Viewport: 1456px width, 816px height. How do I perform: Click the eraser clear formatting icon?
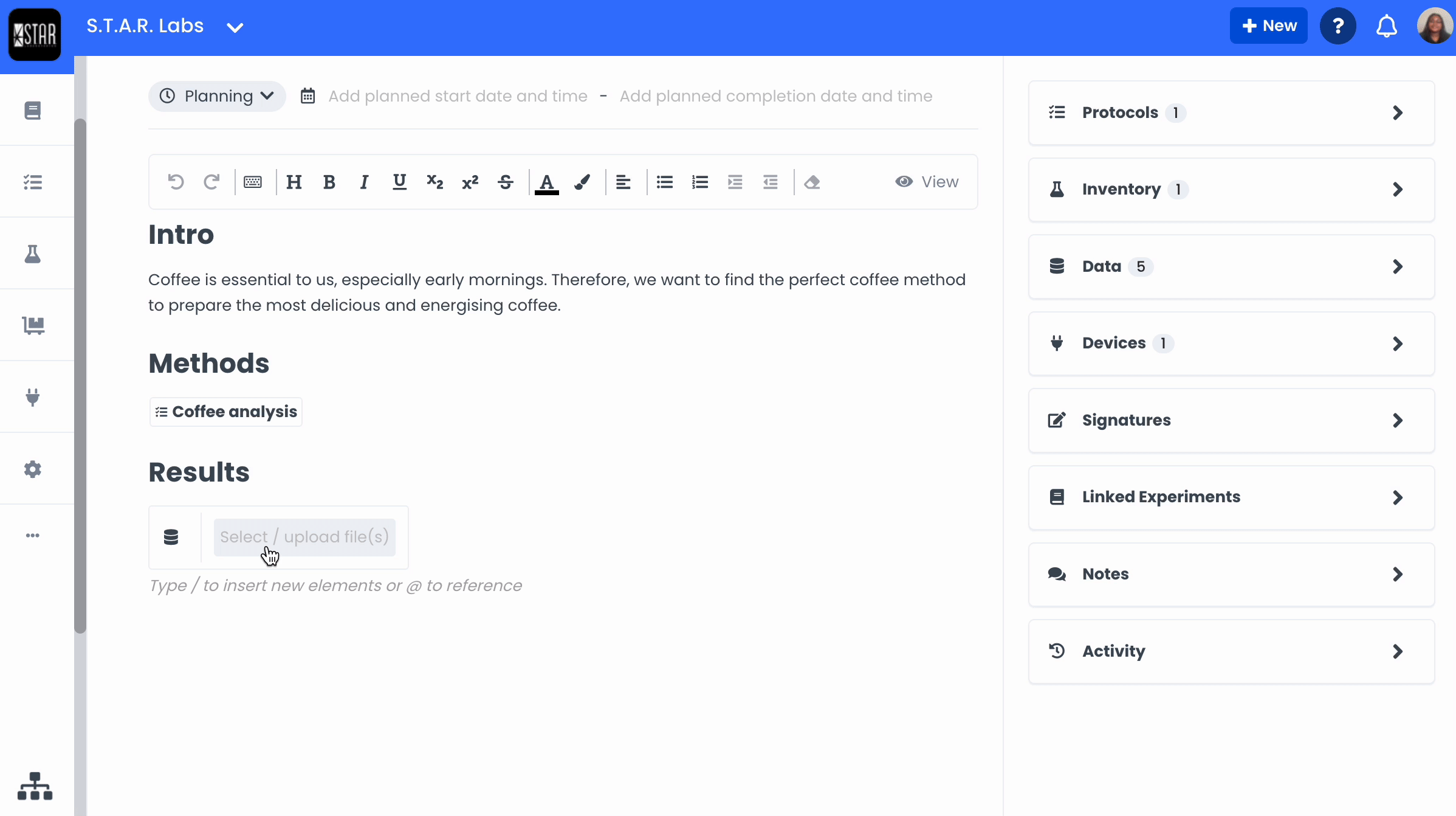tap(812, 182)
